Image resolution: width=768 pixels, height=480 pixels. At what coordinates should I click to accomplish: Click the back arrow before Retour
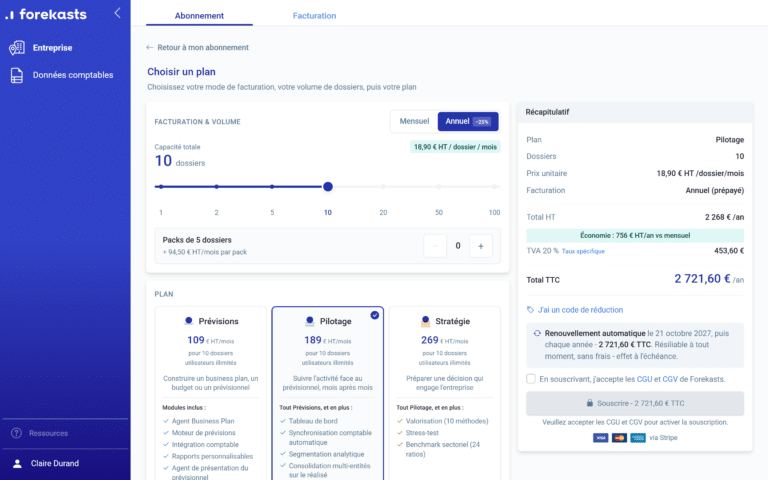[x=150, y=48]
